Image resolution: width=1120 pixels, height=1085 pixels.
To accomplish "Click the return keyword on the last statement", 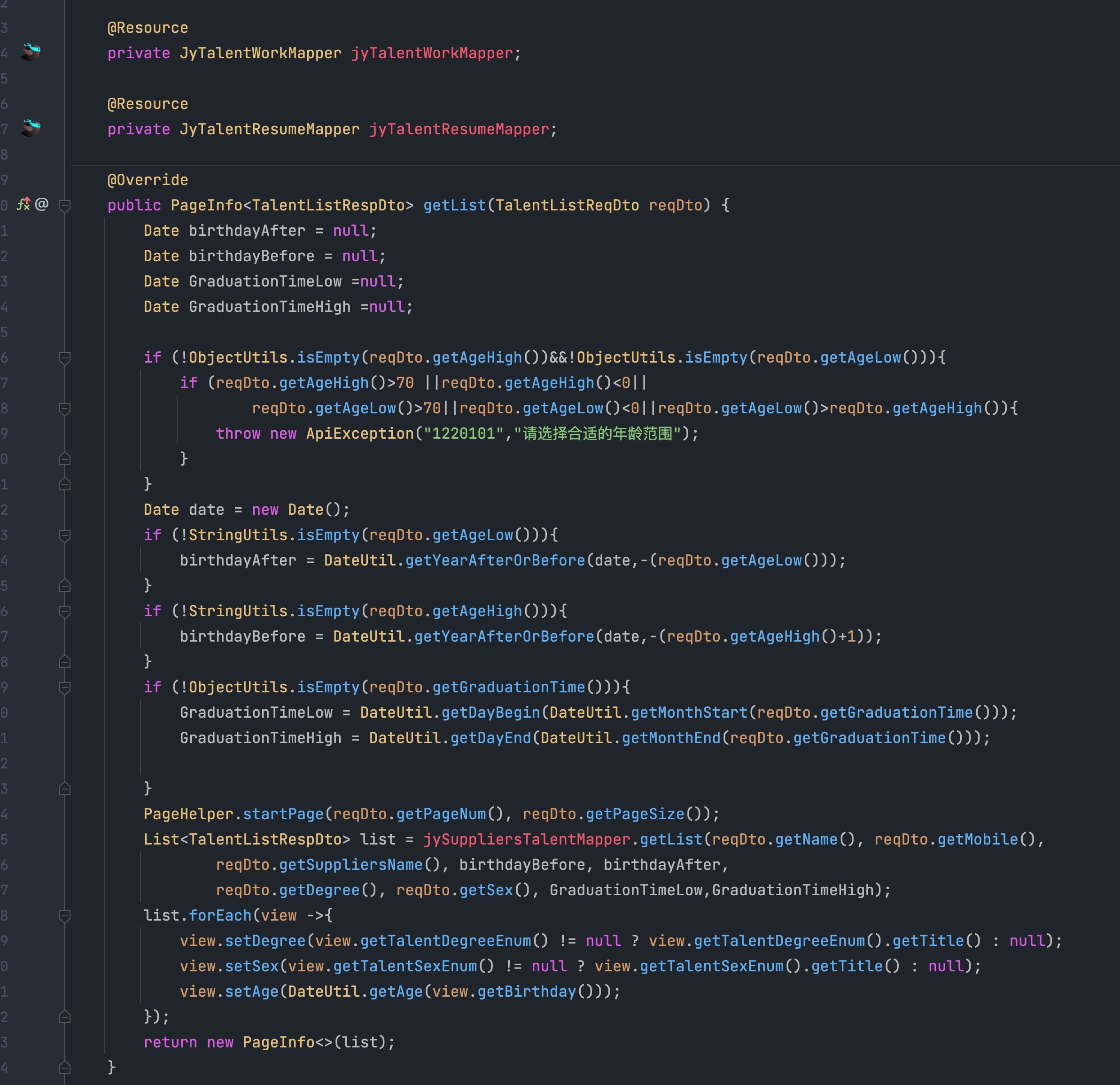I will pyautogui.click(x=170, y=1042).
